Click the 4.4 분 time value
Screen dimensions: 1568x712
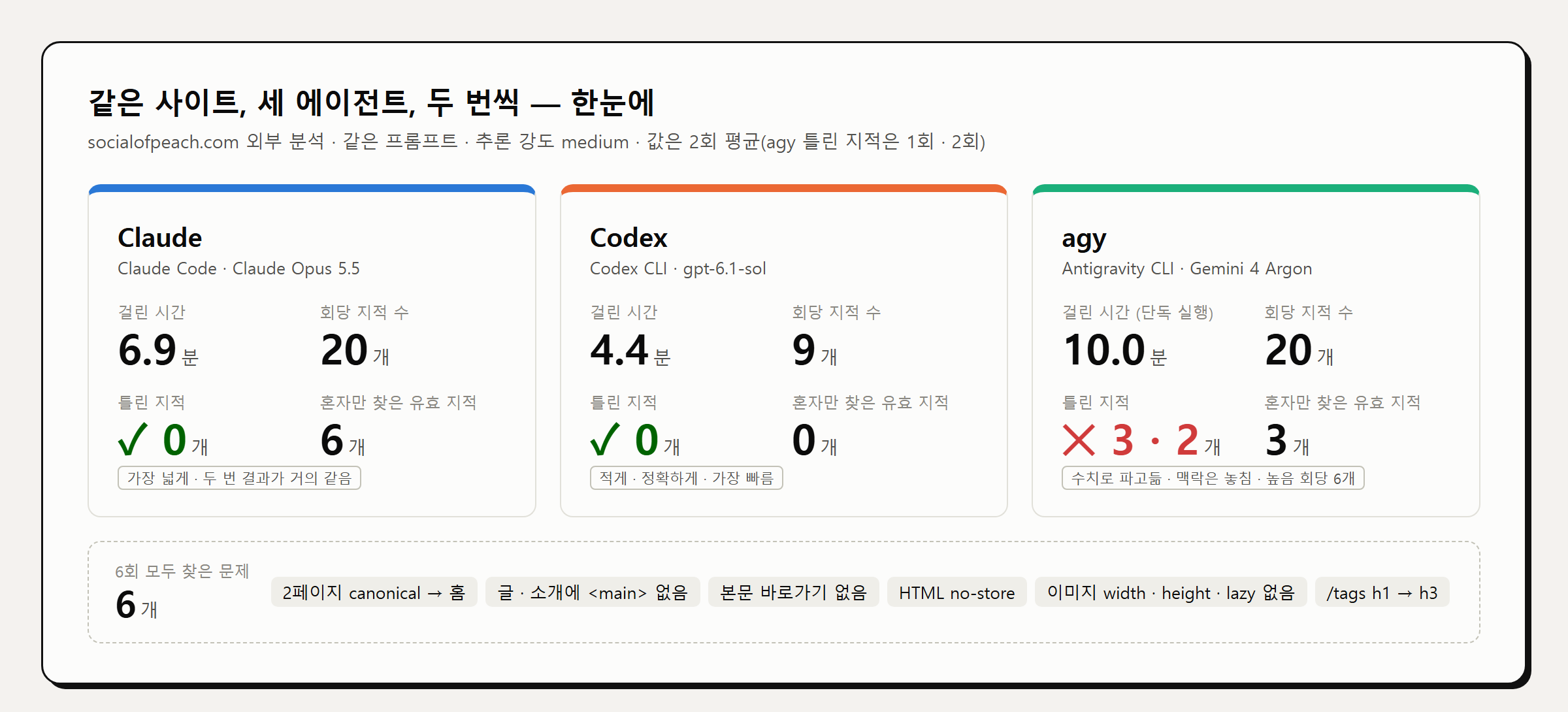630,351
